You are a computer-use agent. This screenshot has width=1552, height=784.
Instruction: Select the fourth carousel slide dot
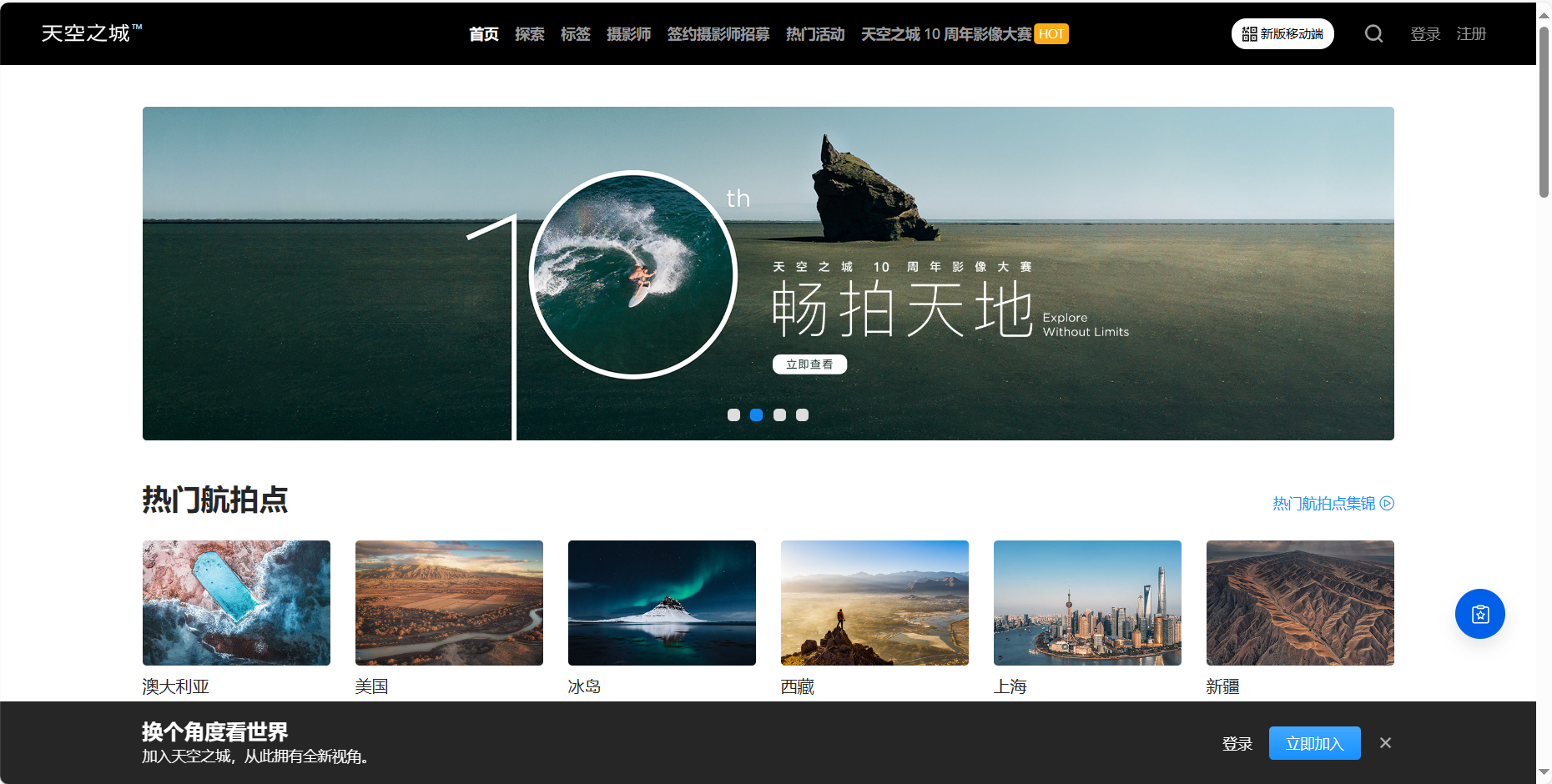click(x=802, y=415)
